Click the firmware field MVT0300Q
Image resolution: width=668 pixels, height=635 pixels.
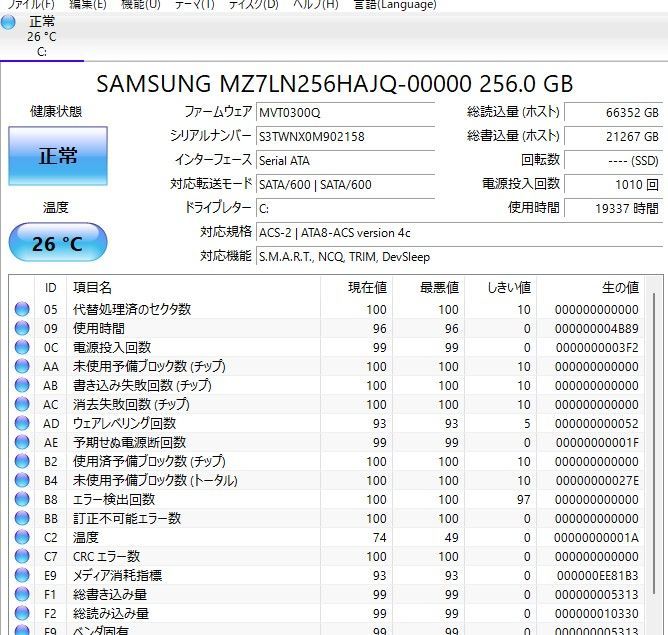[345, 113]
